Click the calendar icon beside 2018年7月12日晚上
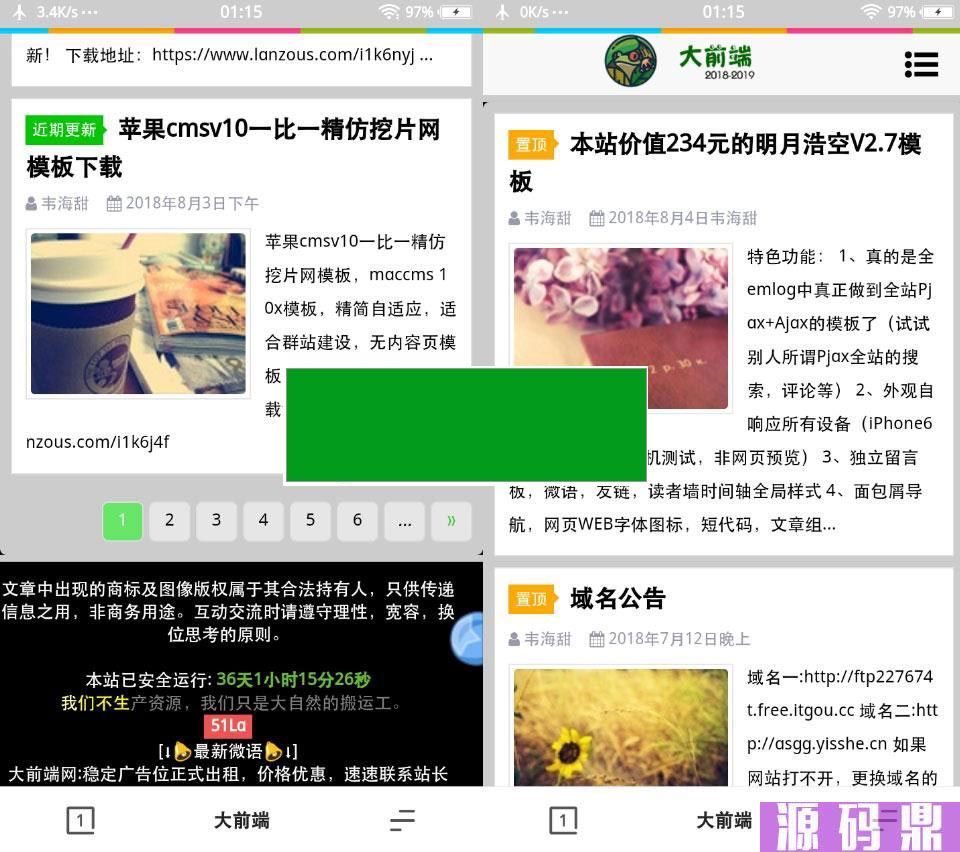This screenshot has height=852, width=960. [596, 639]
